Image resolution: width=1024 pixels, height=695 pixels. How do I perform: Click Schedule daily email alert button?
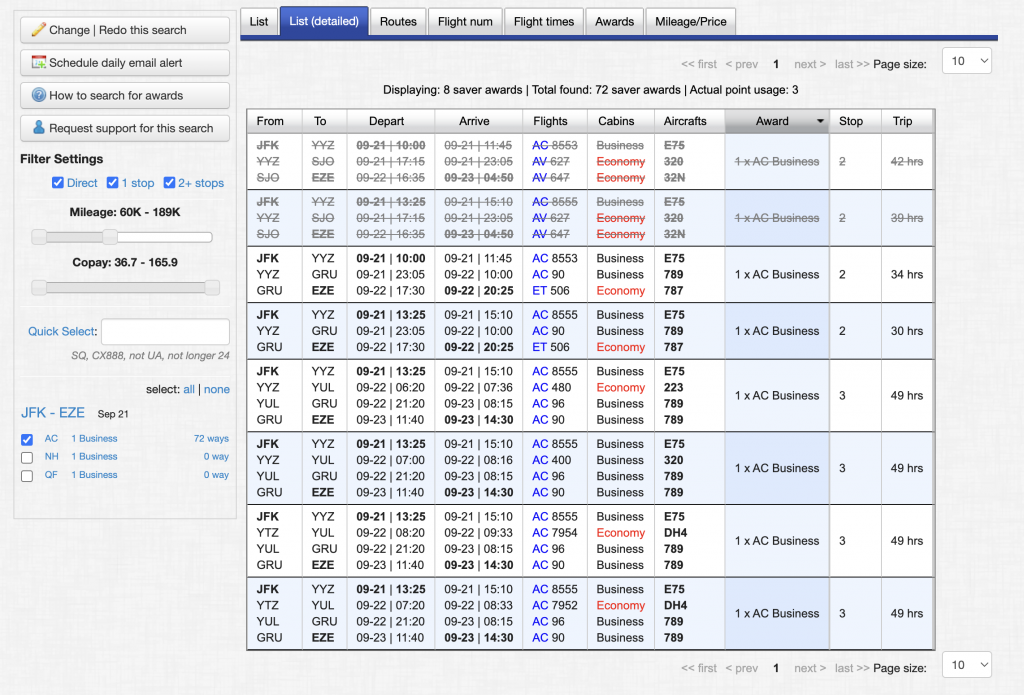125,63
